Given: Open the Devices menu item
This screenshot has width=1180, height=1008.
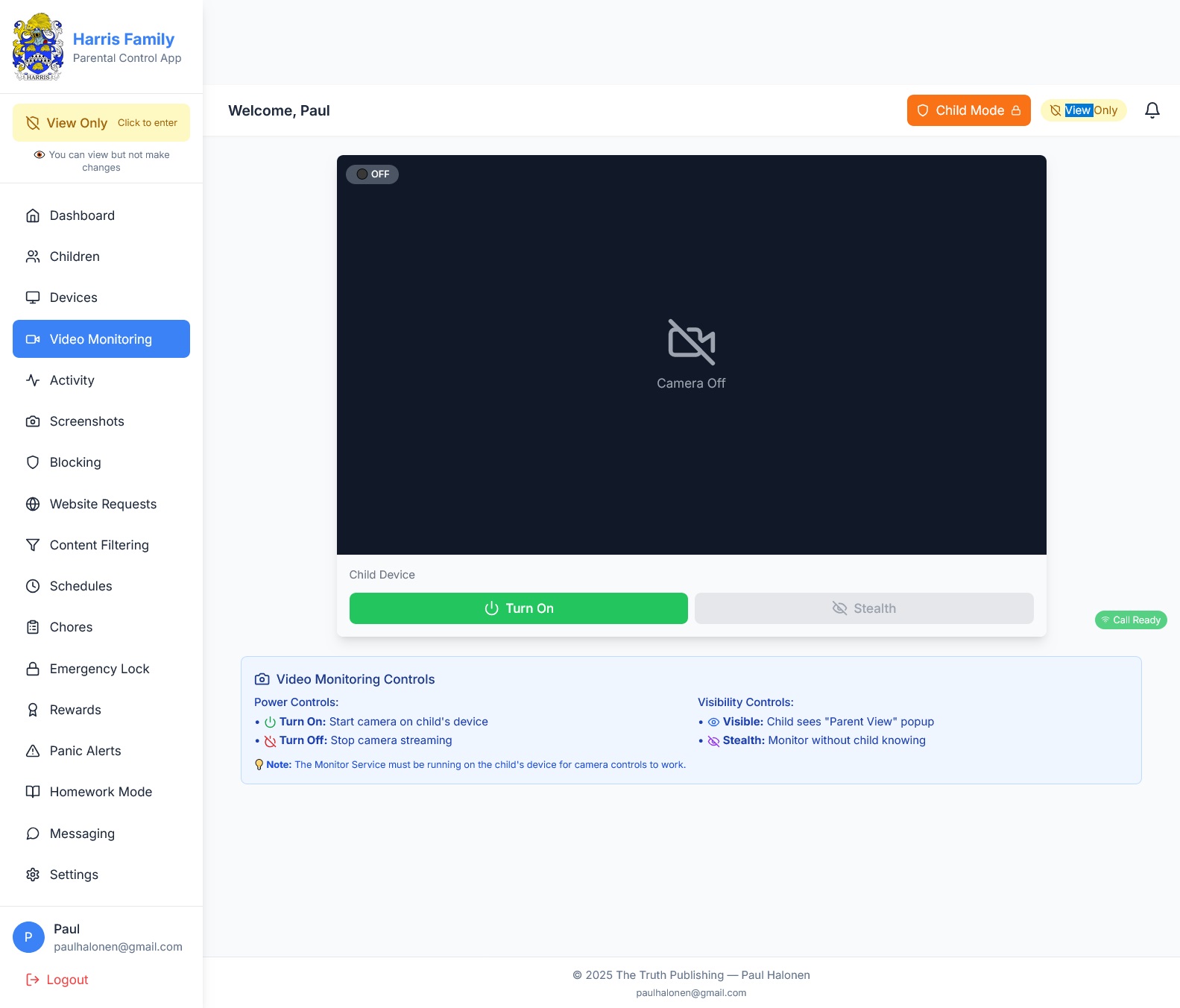Looking at the screenshot, I should [x=101, y=297].
